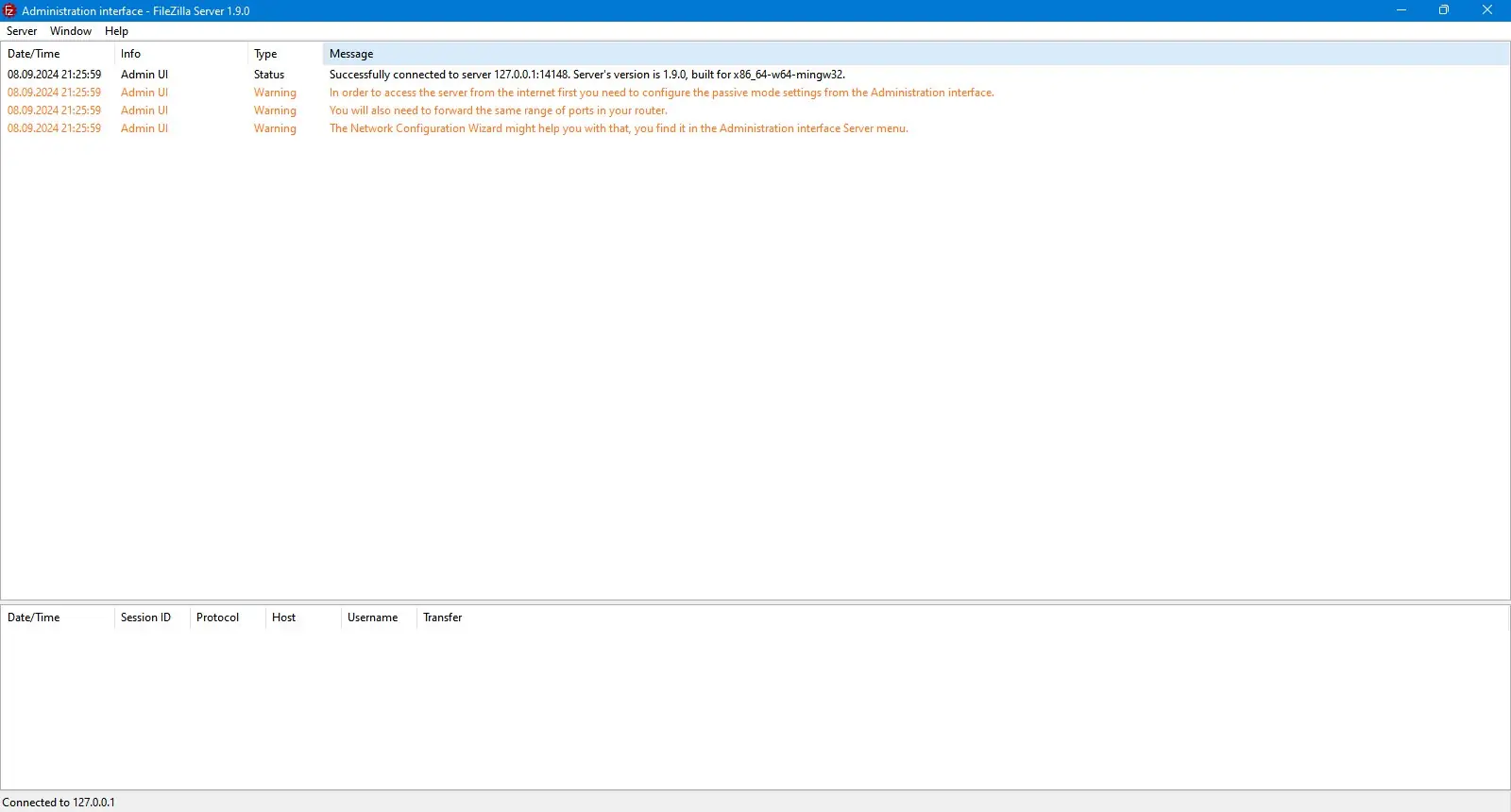Click the FileZilla Server title bar icon

[10, 10]
